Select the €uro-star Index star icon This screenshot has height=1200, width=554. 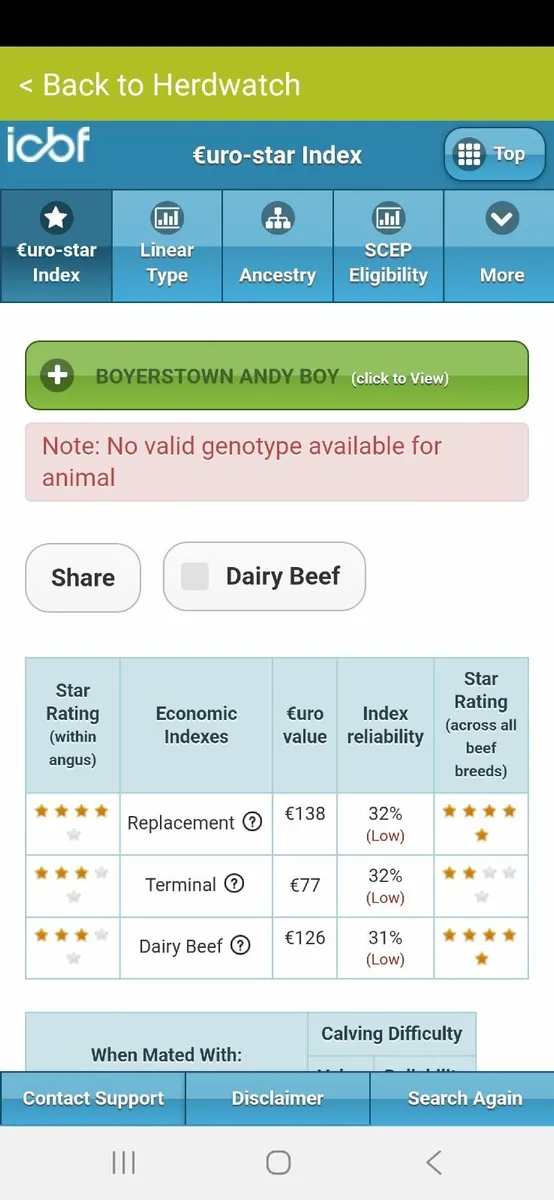coord(56,217)
